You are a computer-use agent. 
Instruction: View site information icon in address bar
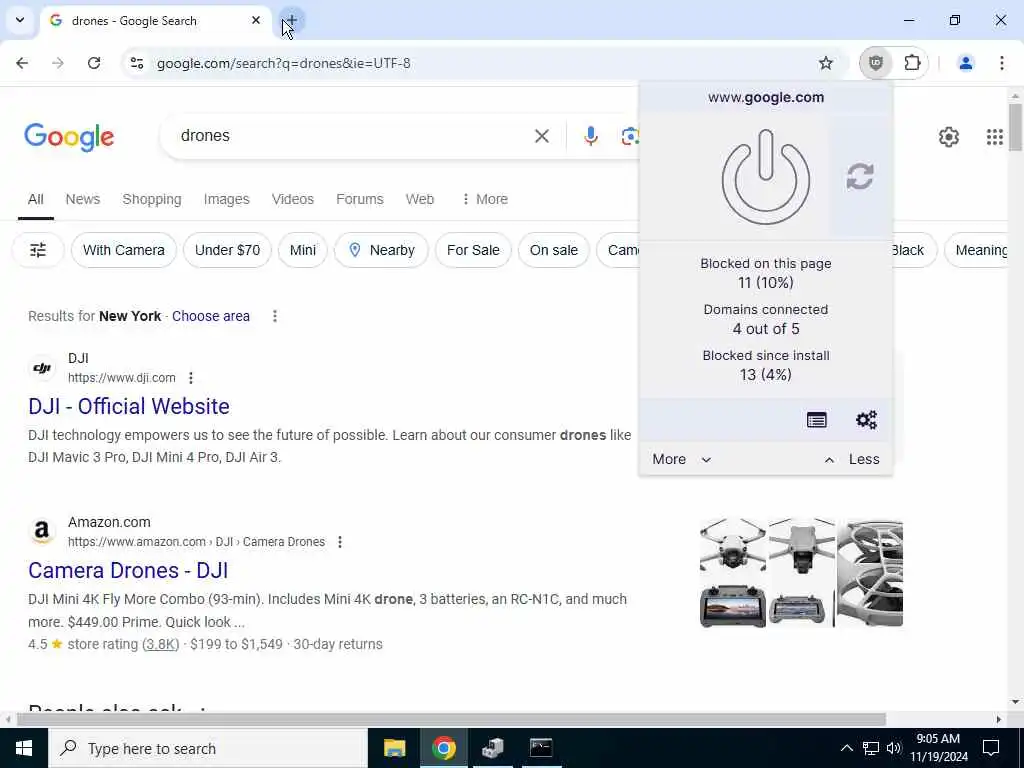136,63
